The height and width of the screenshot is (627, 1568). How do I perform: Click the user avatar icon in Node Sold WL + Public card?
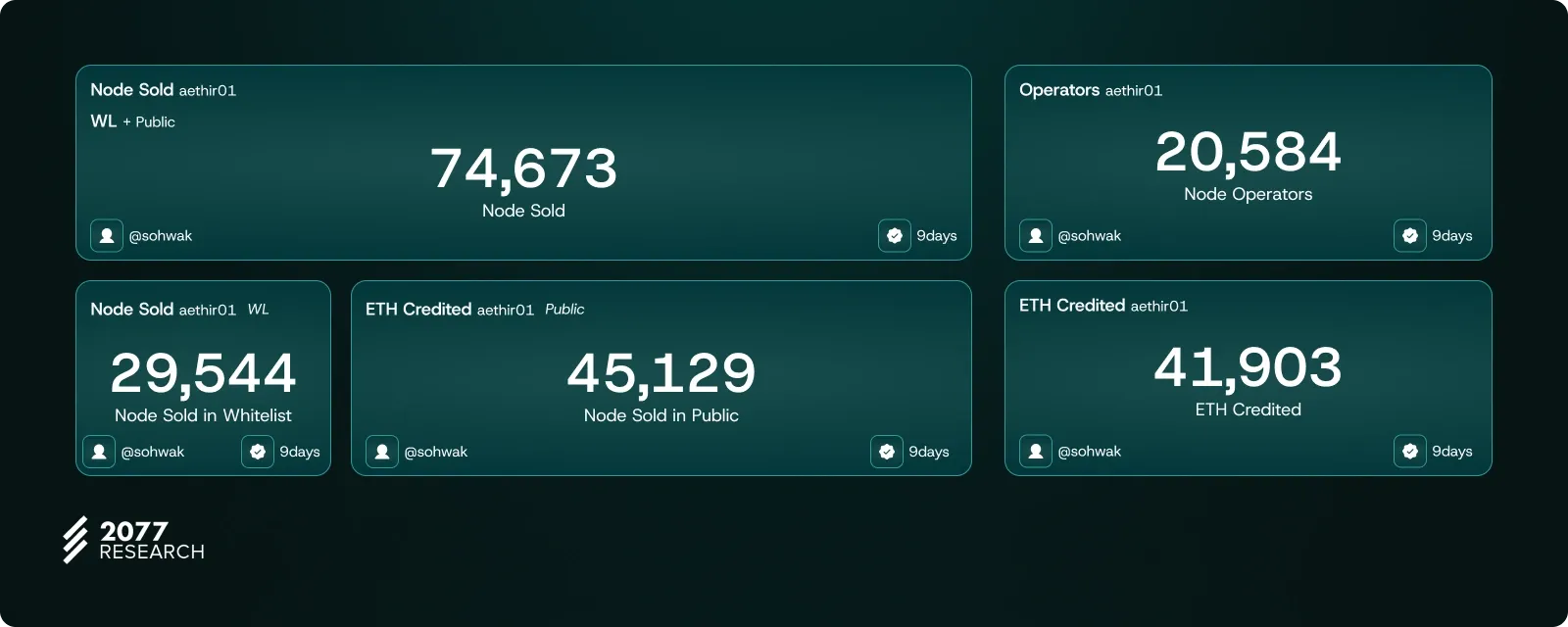107,236
